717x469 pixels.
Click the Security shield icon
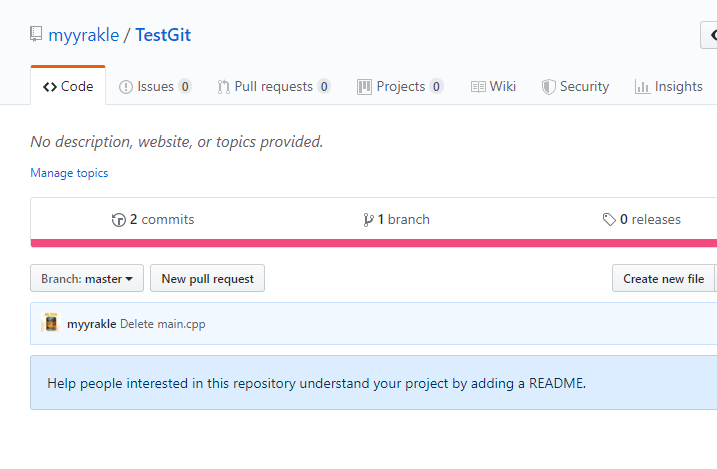[548, 87]
